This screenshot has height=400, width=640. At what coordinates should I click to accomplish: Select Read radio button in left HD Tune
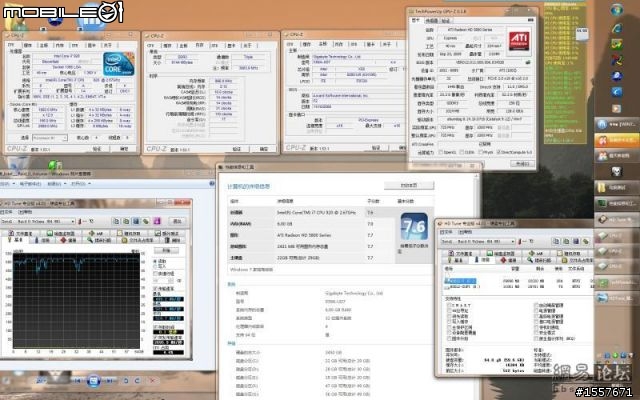tap(156, 261)
